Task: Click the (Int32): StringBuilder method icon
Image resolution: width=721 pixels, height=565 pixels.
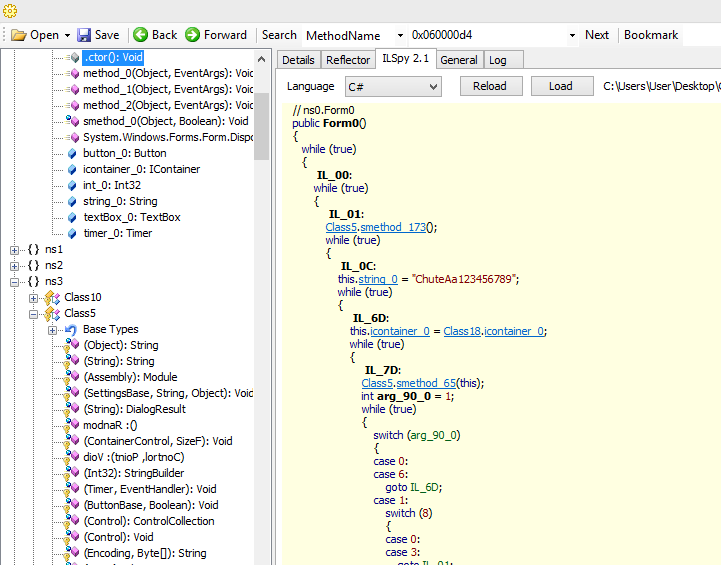Action: point(72,473)
